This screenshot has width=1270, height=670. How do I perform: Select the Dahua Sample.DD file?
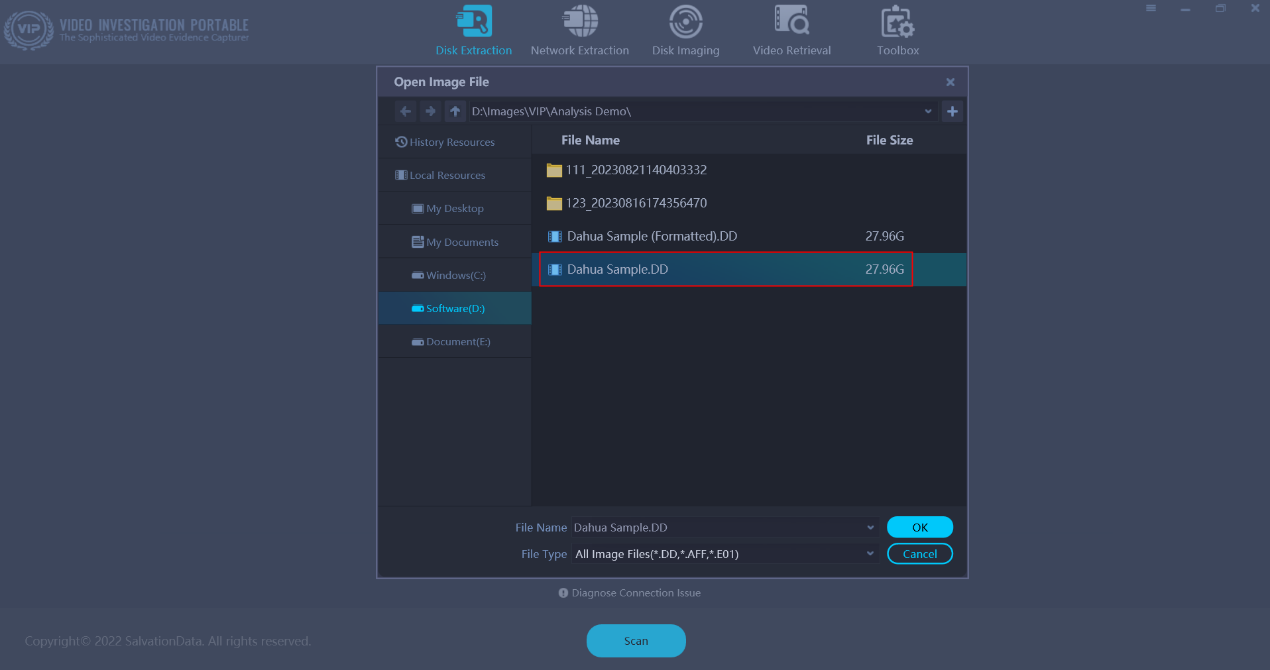point(749,270)
